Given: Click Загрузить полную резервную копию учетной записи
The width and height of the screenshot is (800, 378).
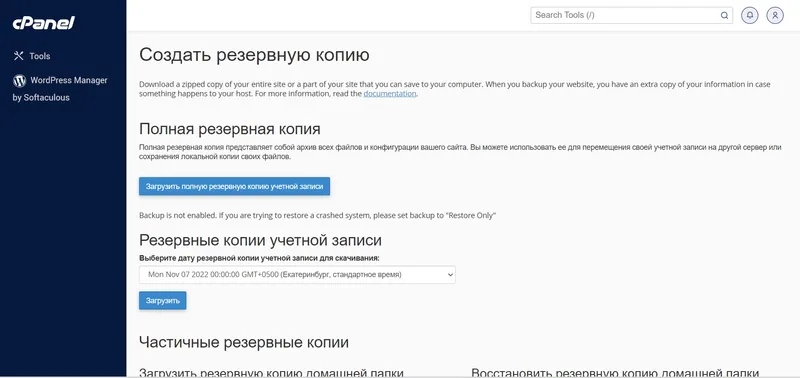Looking at the screenshot, I should [235, 186].
